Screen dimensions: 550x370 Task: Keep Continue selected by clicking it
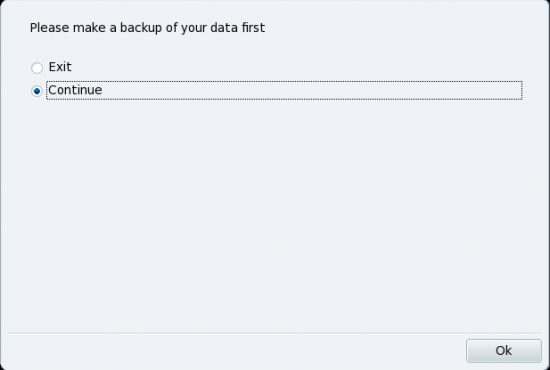[37, 91]
